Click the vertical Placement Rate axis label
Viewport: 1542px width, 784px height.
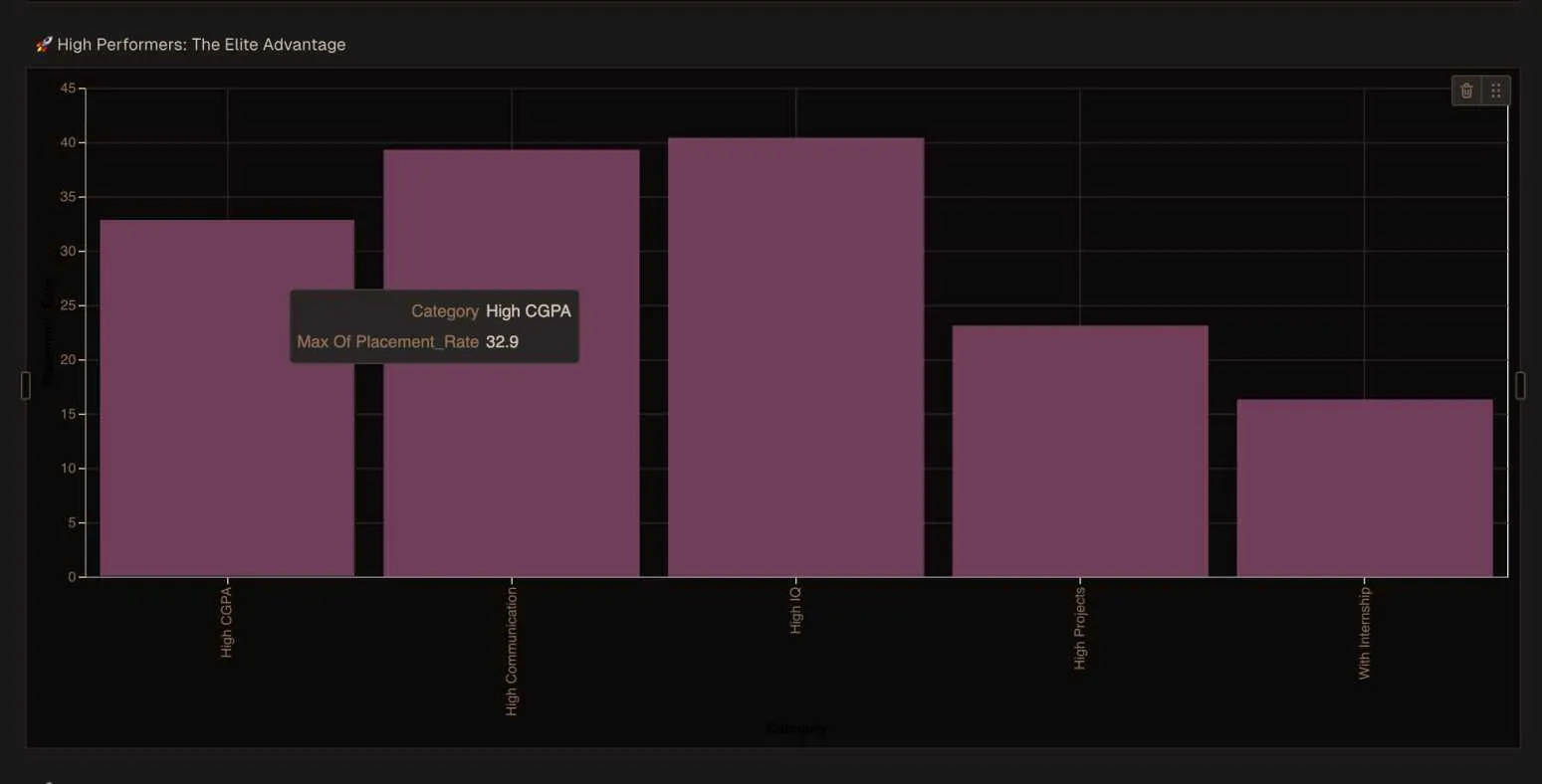46,328
